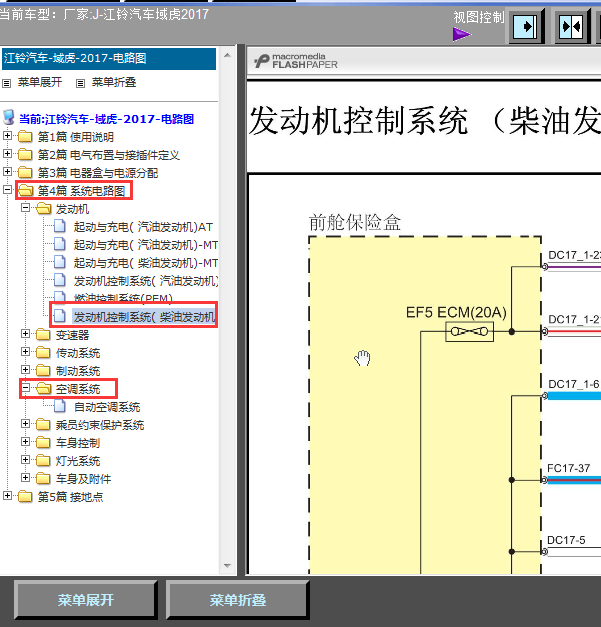Click the bottom 菜单展开 button

(86, 599)
